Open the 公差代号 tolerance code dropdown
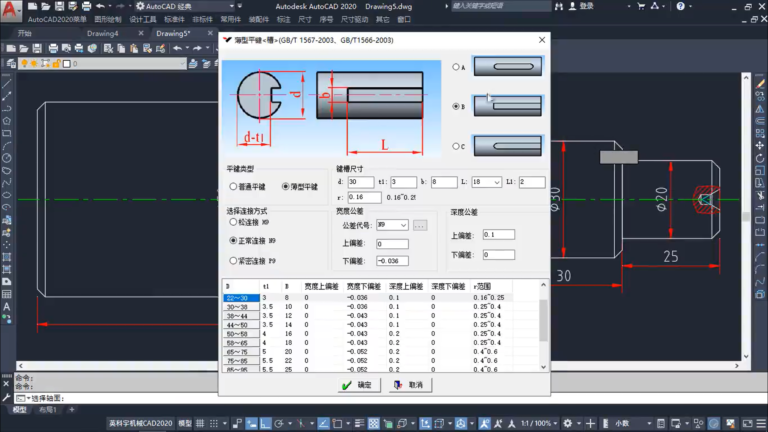This screenshot has height=432, width=768. 403,225
